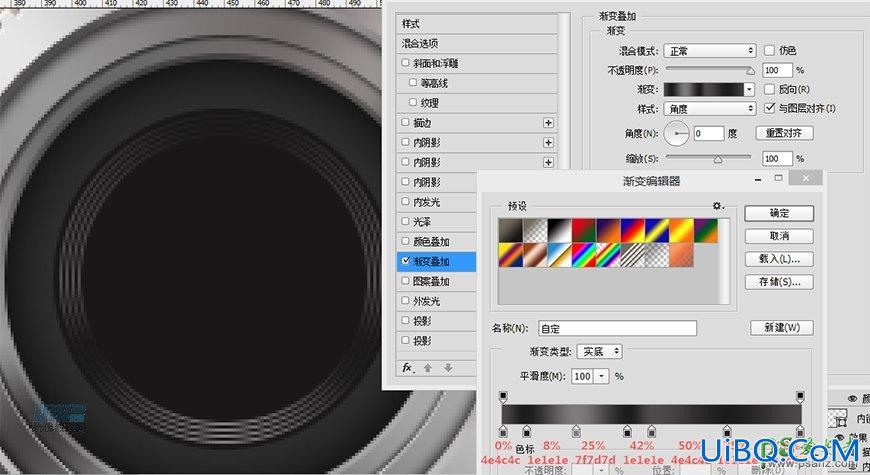Click the 名称(N) text field
Screen dimensions: 870x475
click(617, 329)
